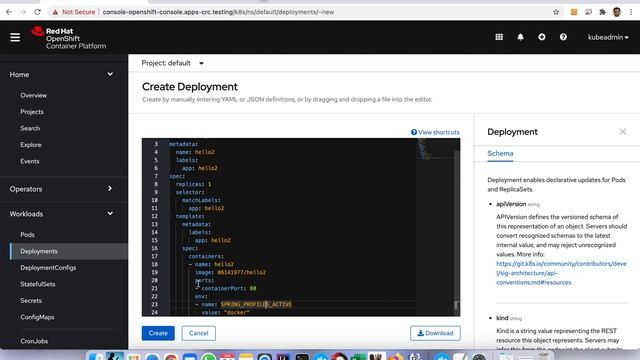Click the orange browser extension icon
640x360 pixels.
(x=574, y=12)
